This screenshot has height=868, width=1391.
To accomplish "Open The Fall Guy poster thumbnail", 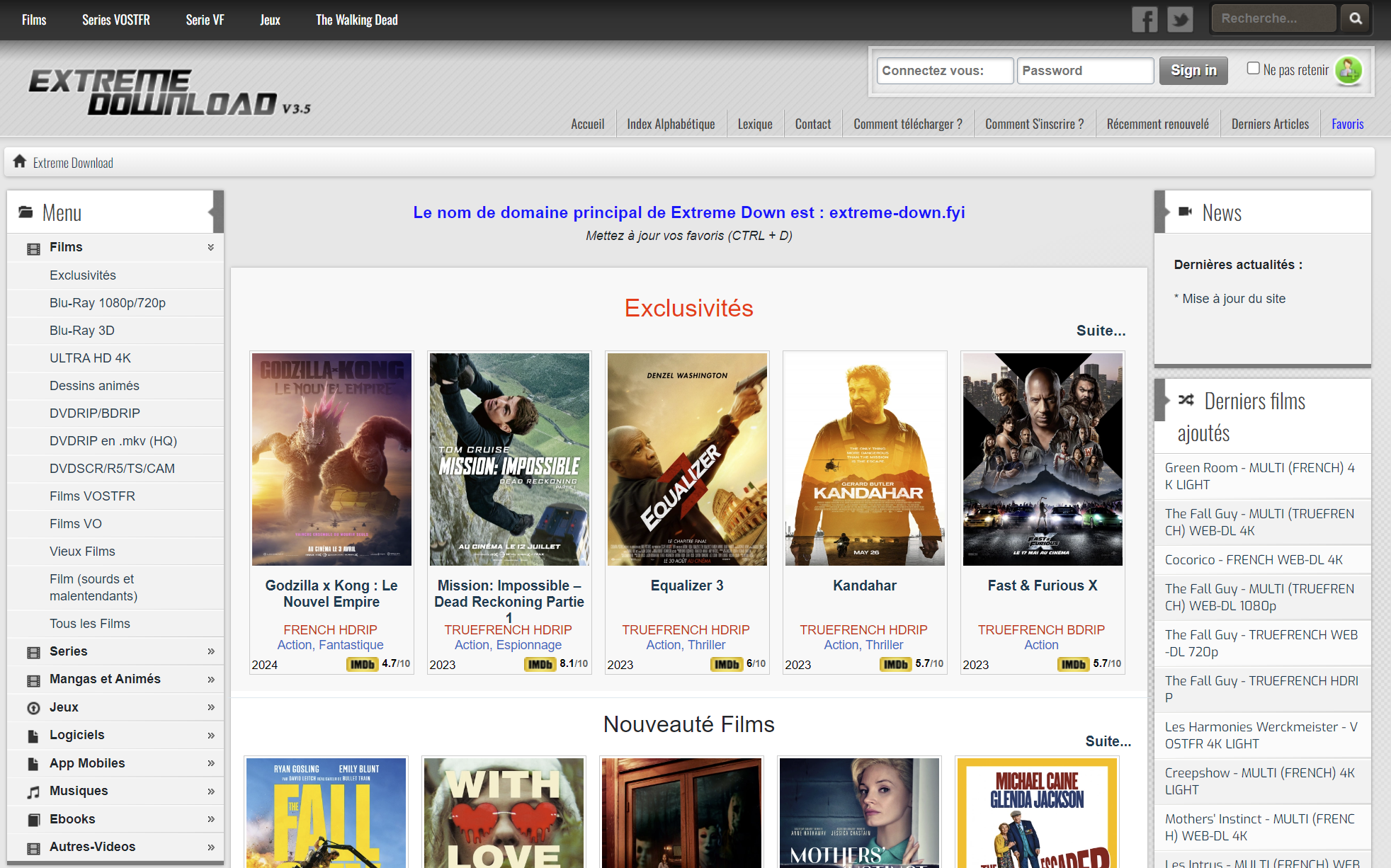I will coord(326,813).
